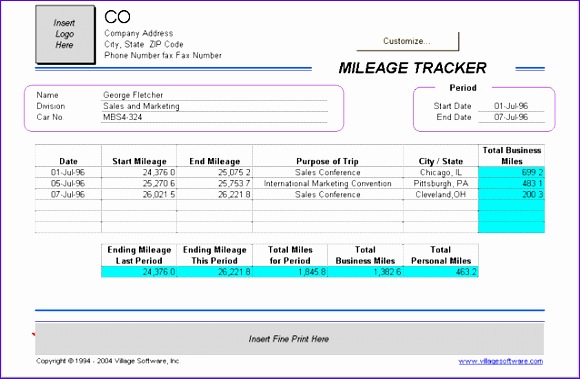Image resolution: width=580 pixels, height=379 pixels.
Task: Select the Chicago, IL cell
Action: coord(441,172)
